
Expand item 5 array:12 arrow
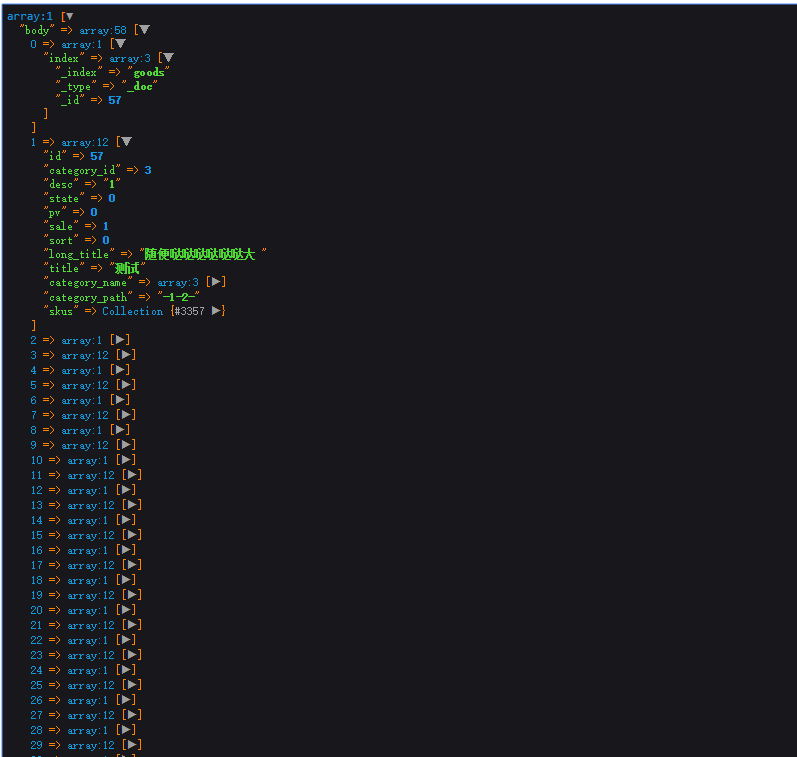[127, 385]
